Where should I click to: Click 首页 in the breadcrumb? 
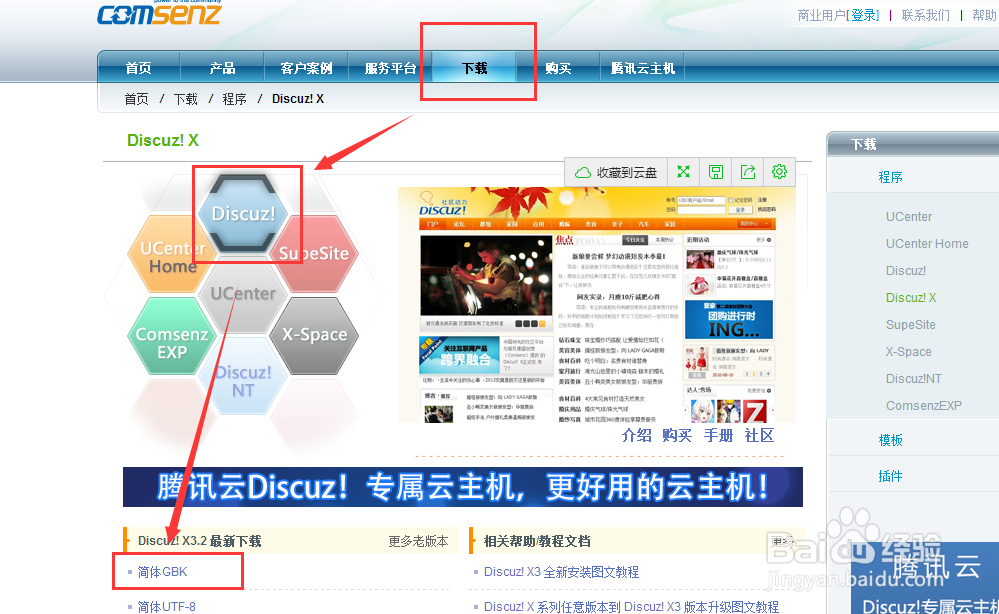(136, 99)
